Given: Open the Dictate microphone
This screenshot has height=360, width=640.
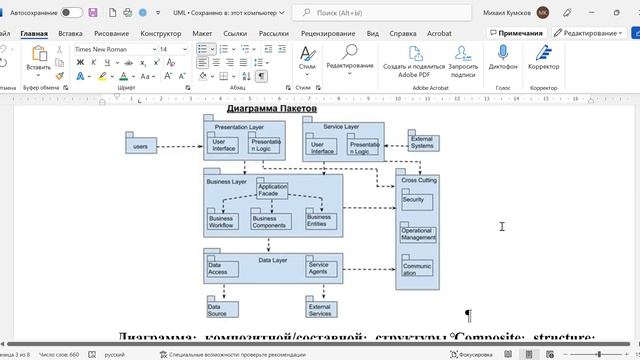Looking at the screenshot, I should (503, 58).
